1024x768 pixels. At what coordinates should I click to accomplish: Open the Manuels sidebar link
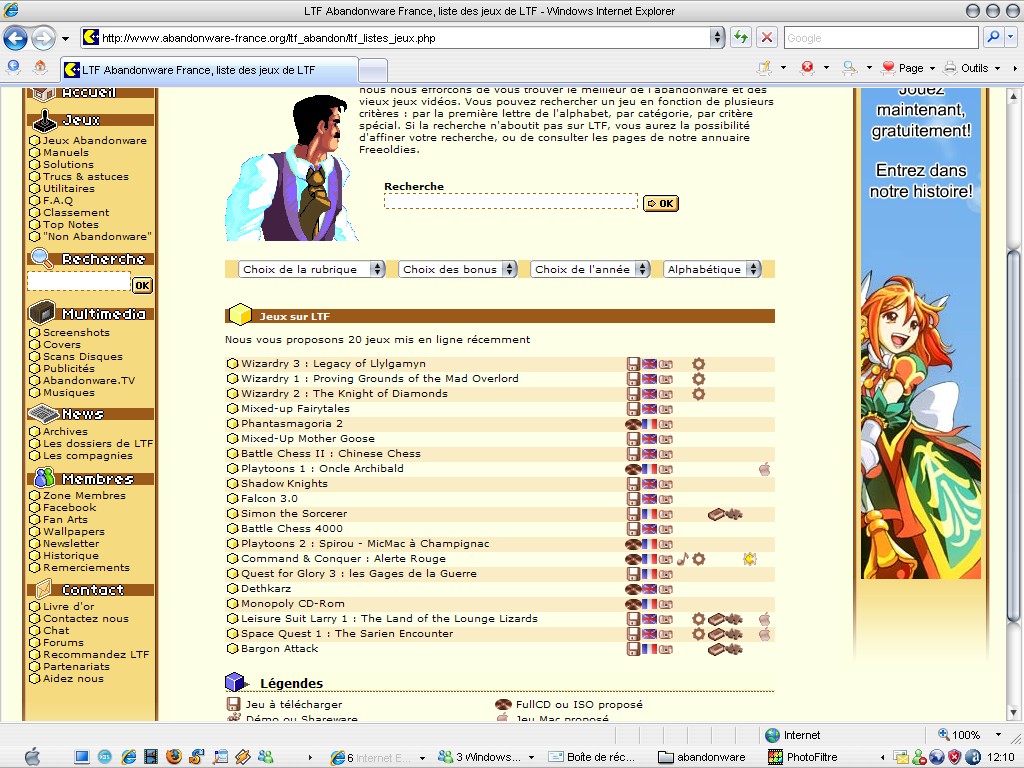pyautogui.click(x=66, y=152)
